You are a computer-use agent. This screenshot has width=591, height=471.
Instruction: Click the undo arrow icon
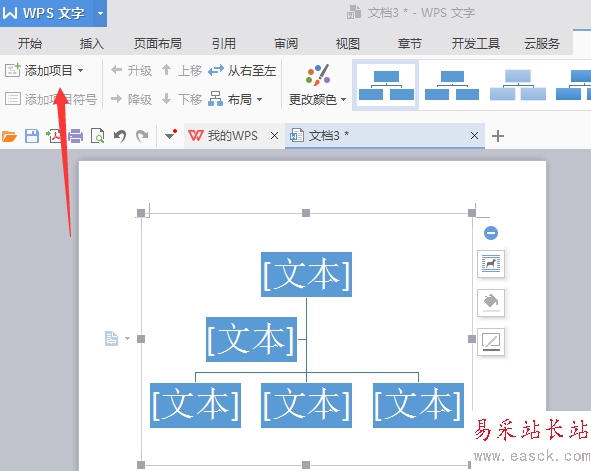120,136
